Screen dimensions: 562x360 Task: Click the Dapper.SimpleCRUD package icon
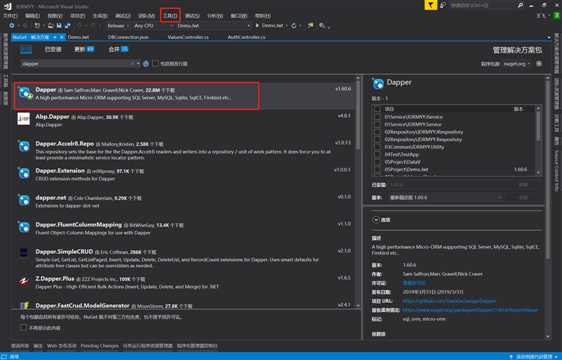click(x=24, y=253)
